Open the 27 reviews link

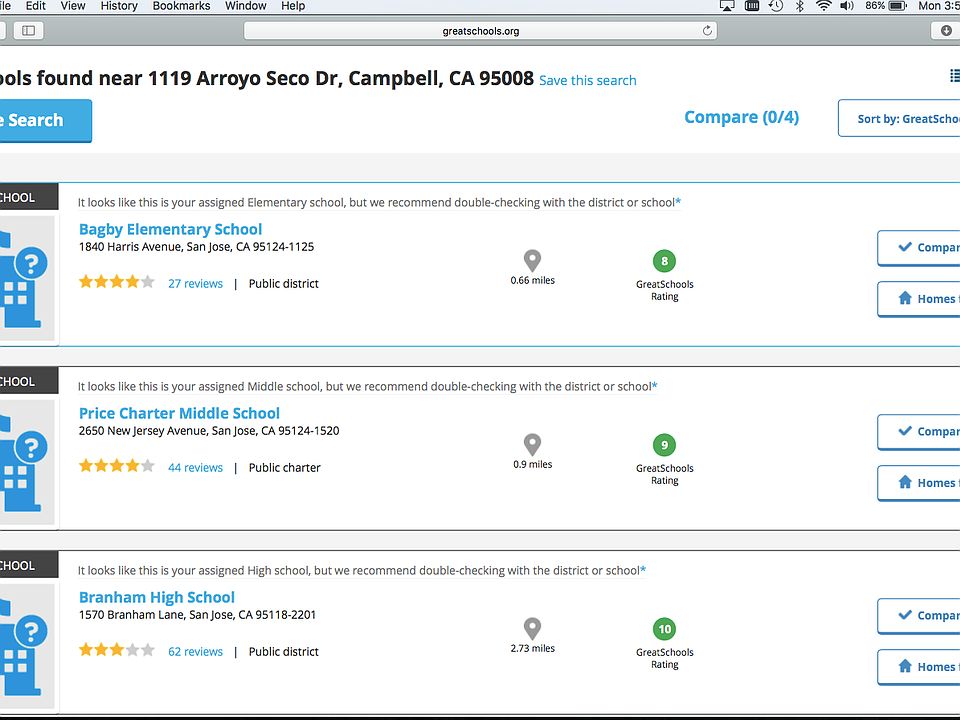coord(195,283)
